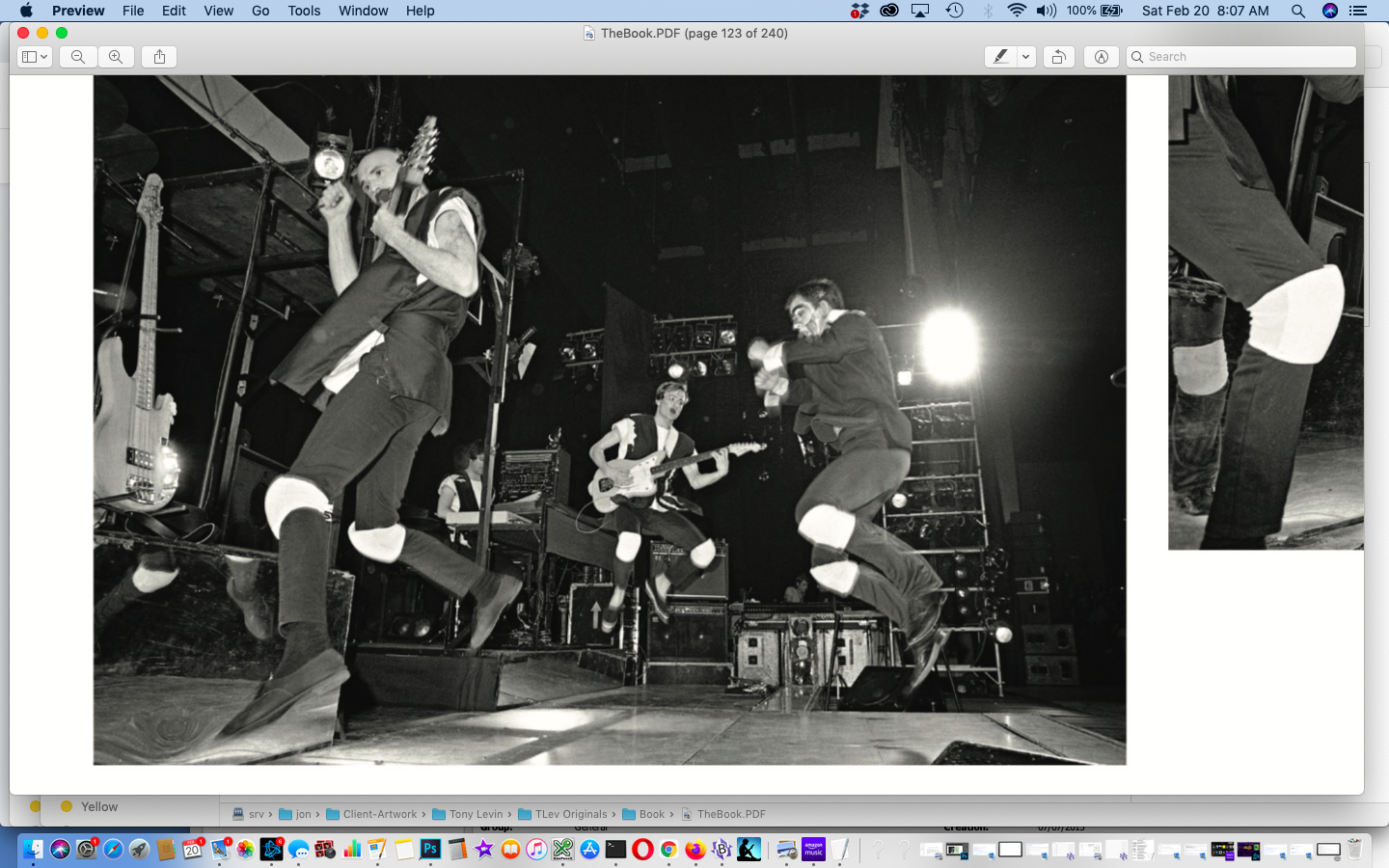This screenshot has width=1389, height=868.
Task: Open Finder from the Dock
Action: [33, 849]
